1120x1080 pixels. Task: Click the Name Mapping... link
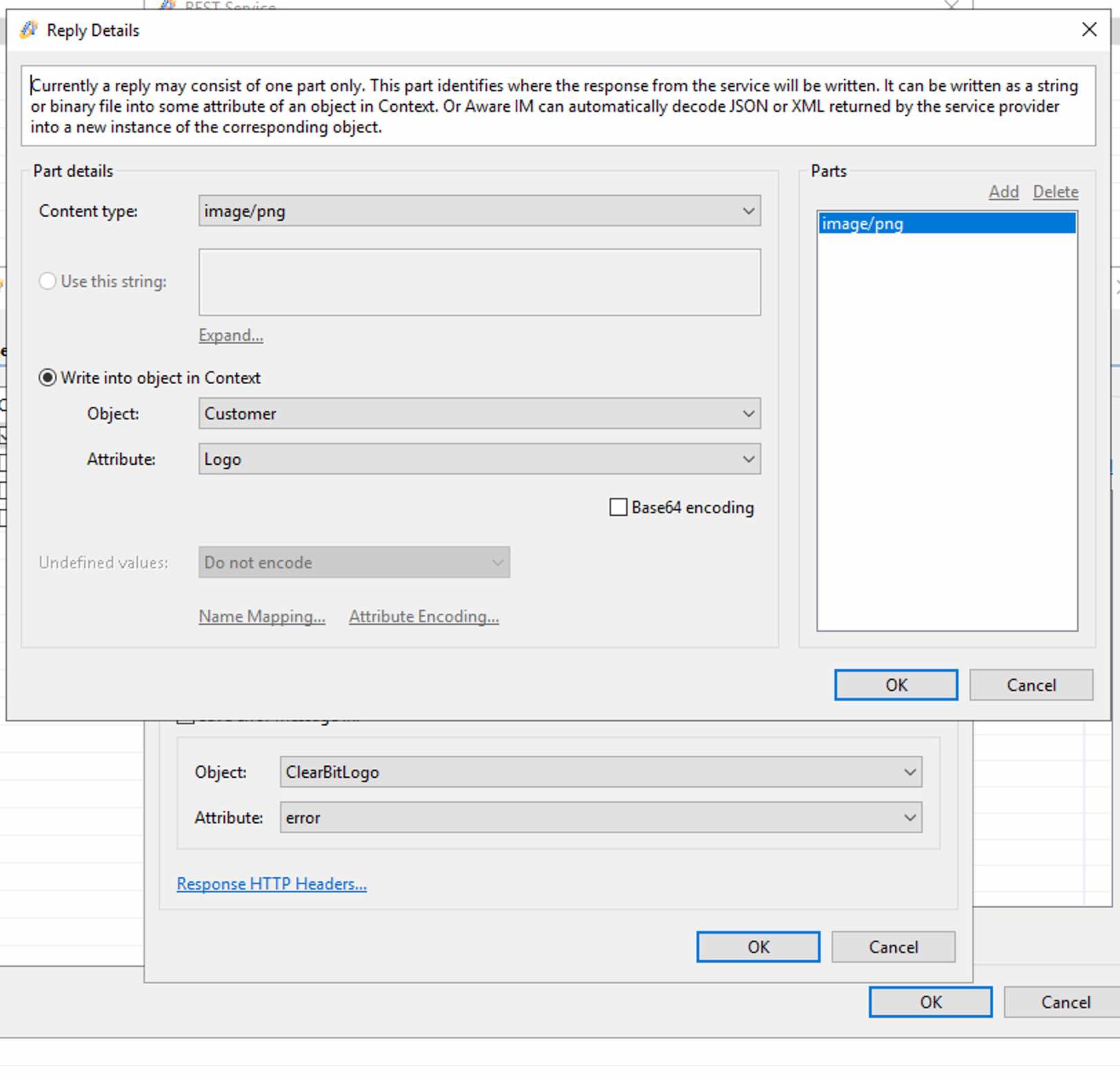261,617
